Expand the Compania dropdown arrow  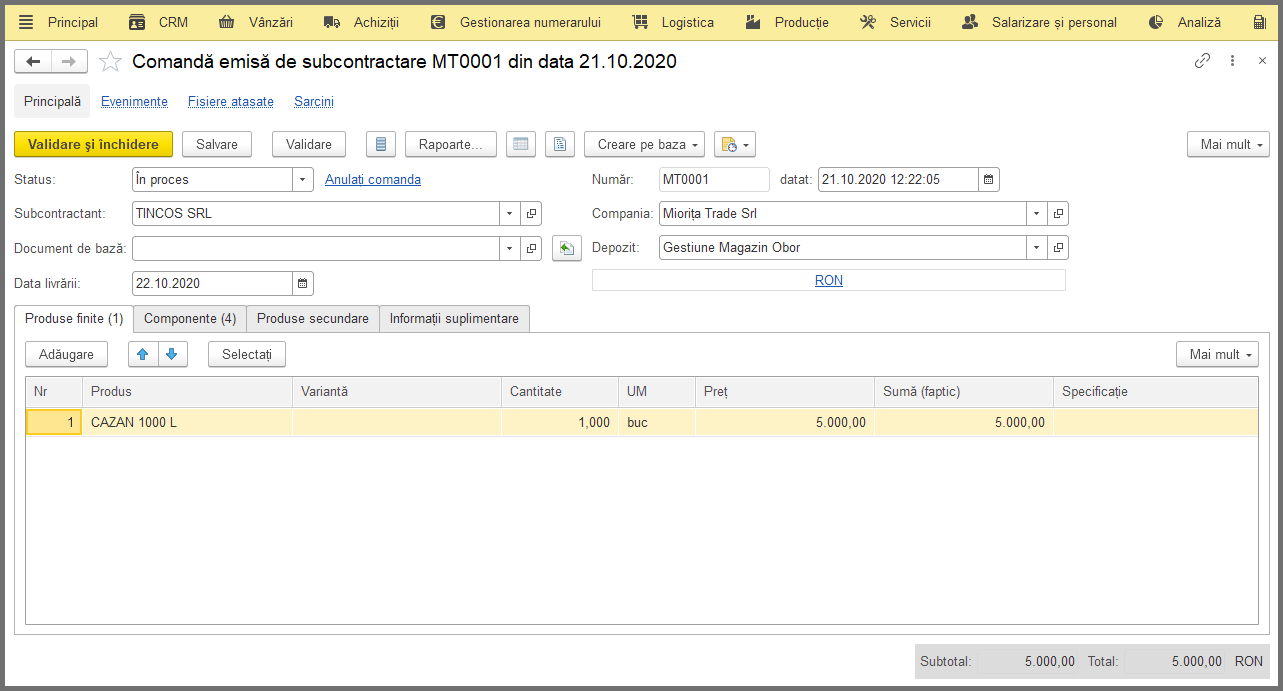1037,214
